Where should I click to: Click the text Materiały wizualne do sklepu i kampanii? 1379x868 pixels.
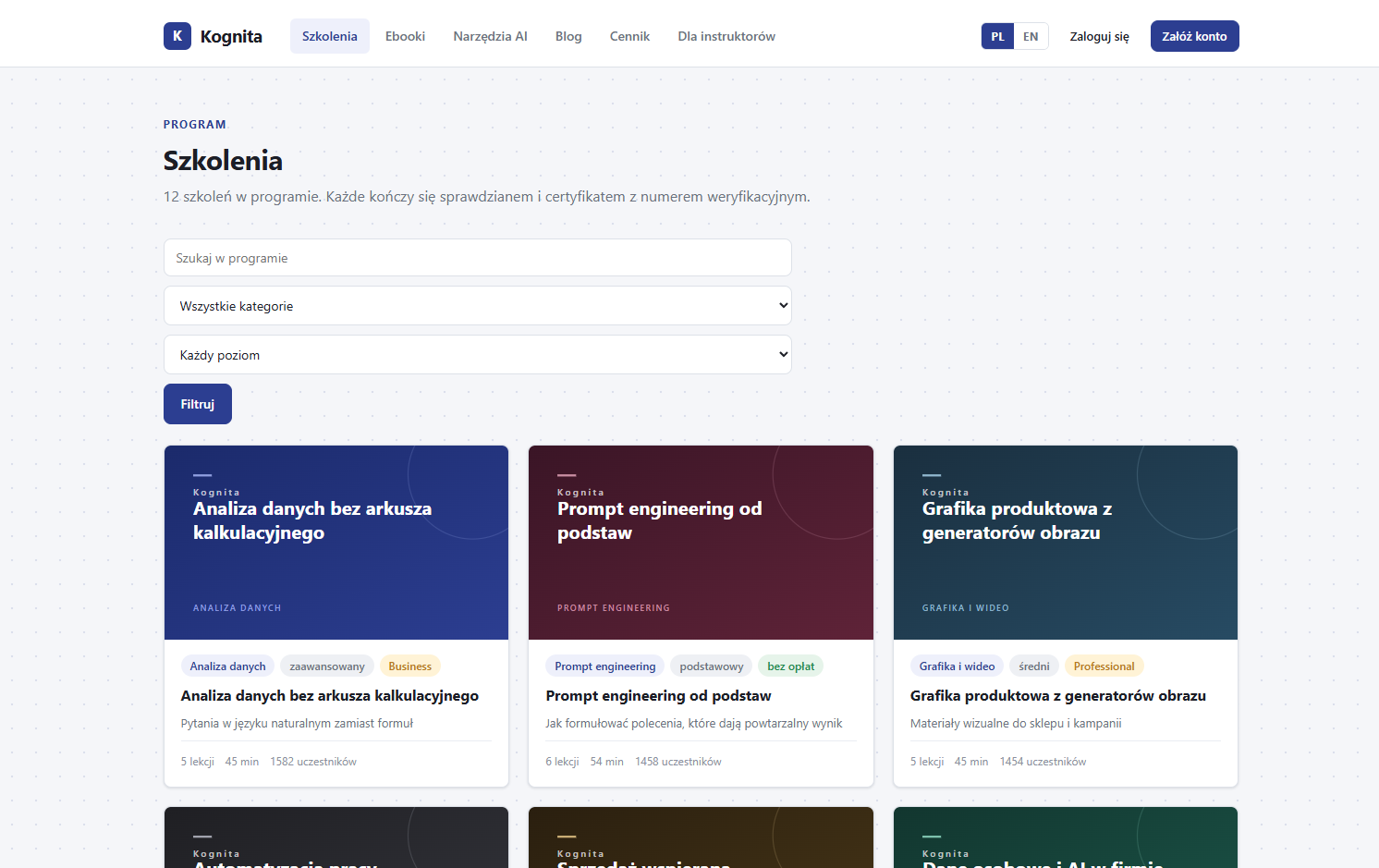(1016, 723)
